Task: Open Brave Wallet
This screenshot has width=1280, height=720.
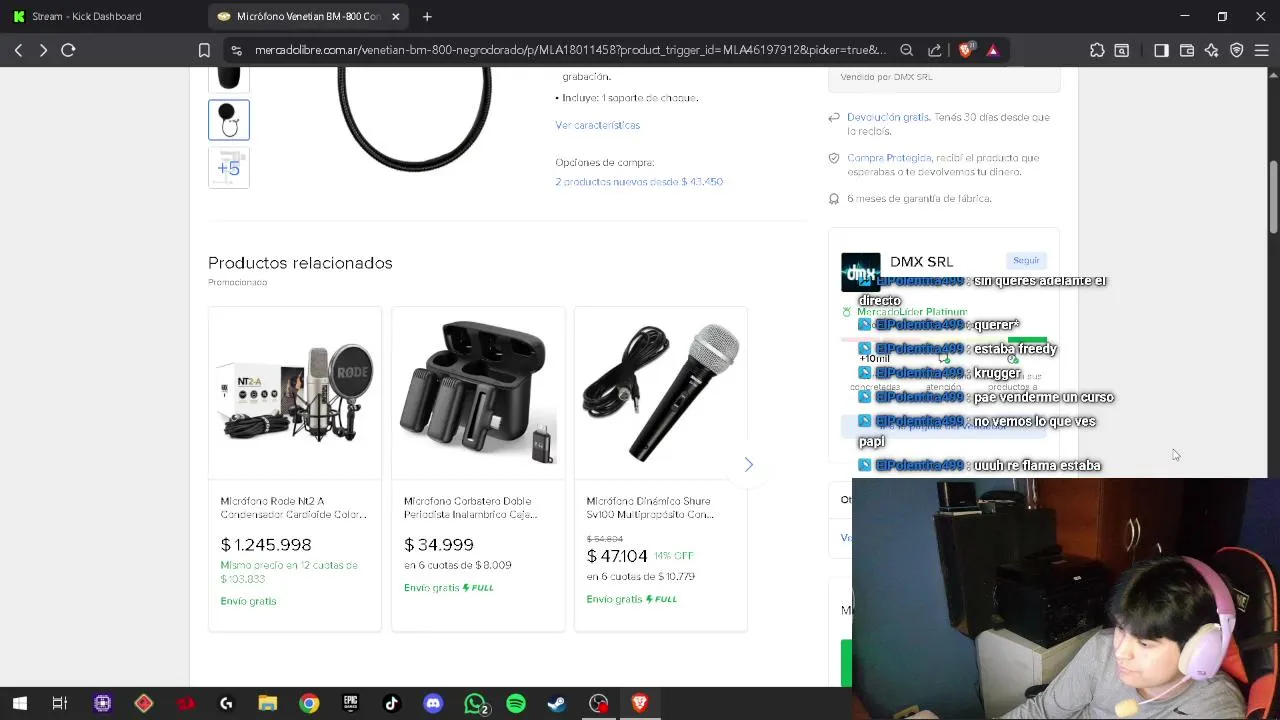Action: [x=1187, y=50]
